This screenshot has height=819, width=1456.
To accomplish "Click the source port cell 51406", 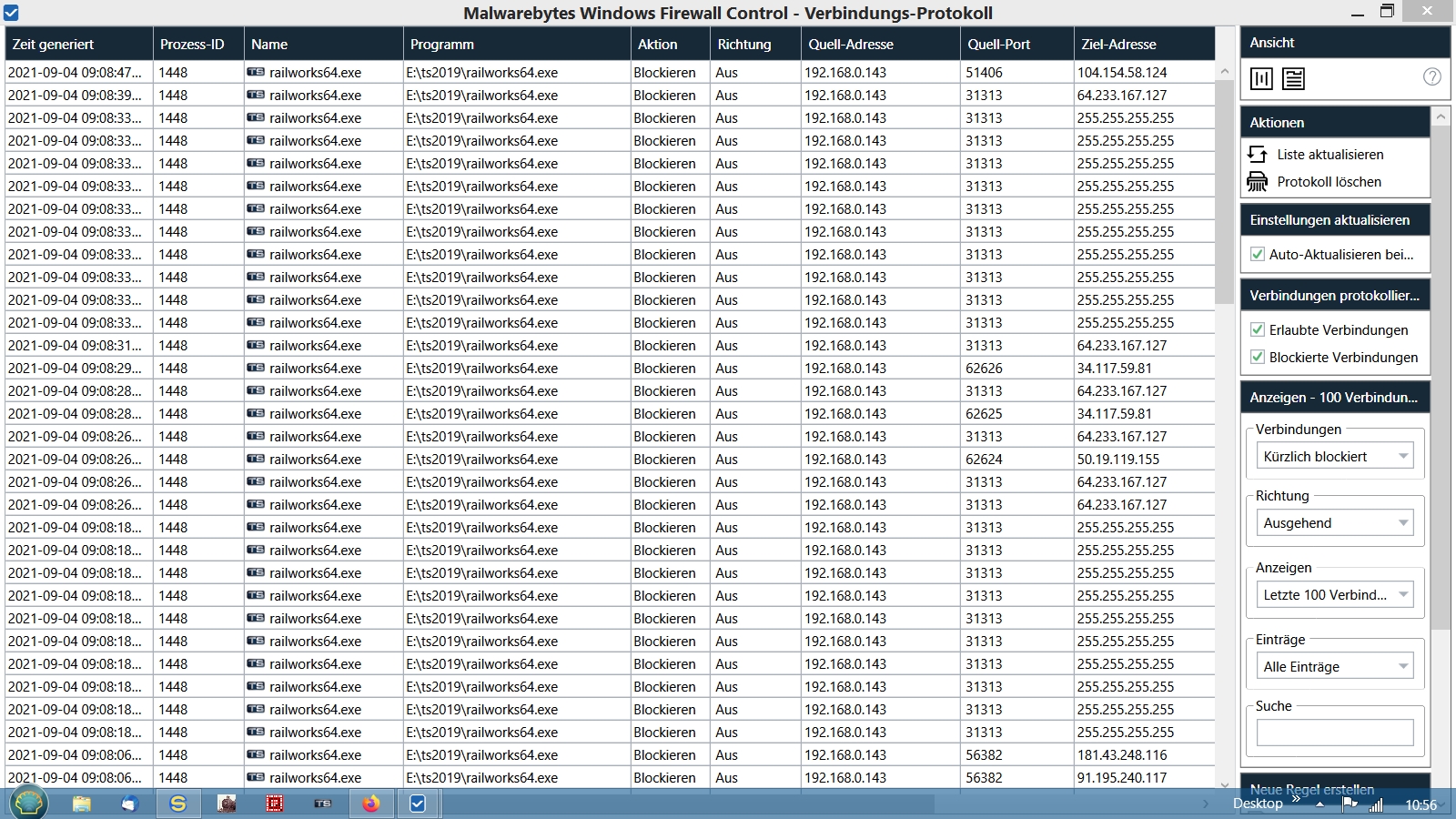I will pos(1017,72).
